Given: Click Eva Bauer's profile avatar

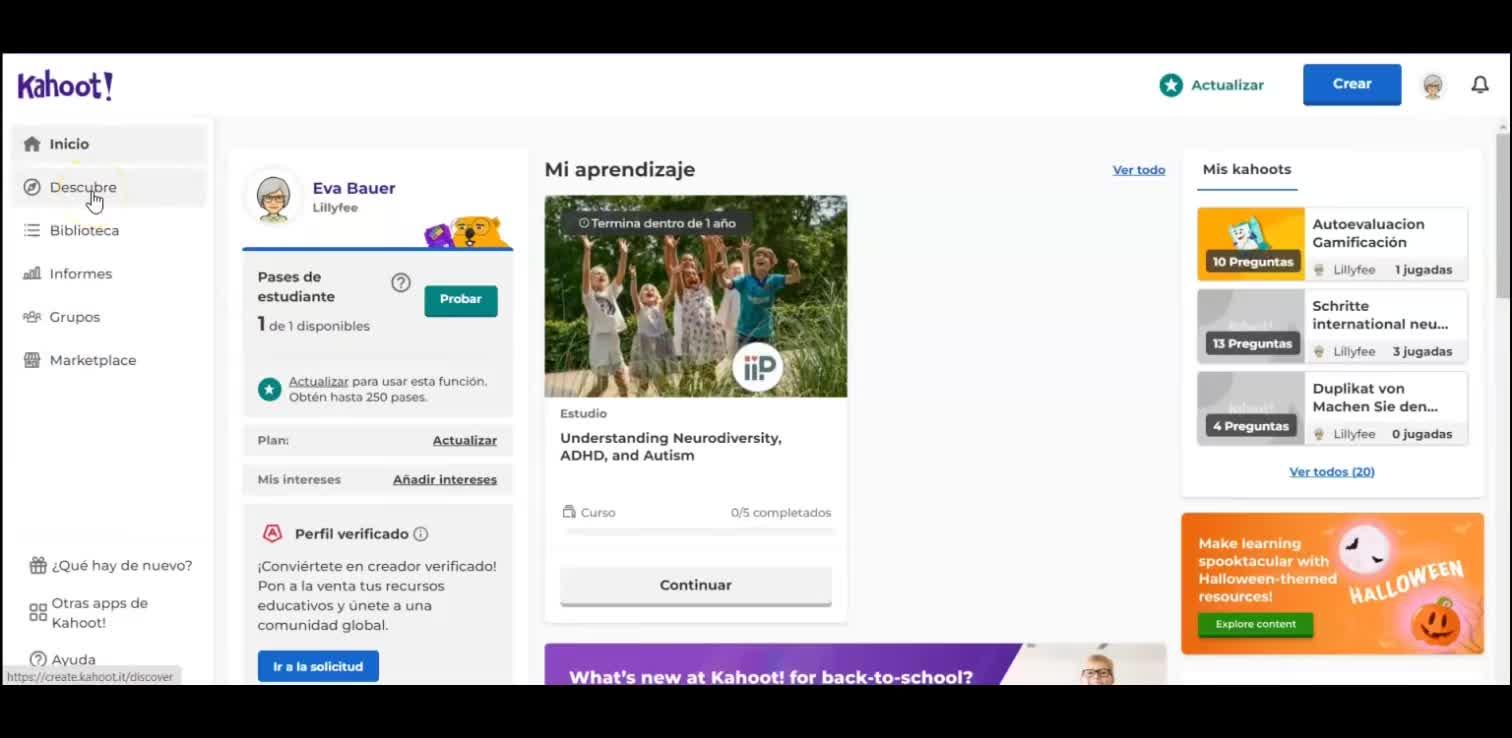Looking at the screenshot, I should tap(274, 197).
